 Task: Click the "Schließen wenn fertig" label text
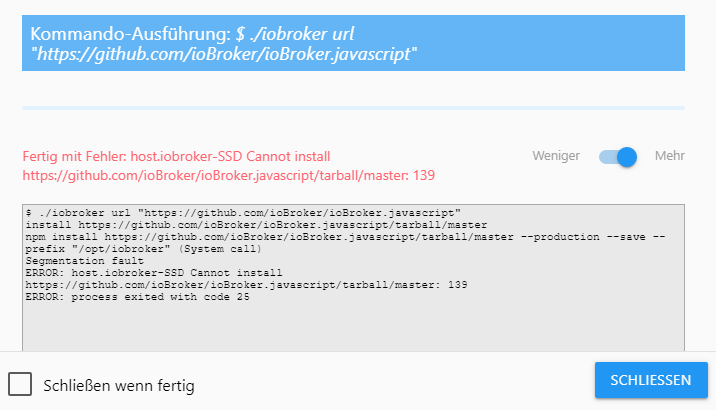pos(119,386)
